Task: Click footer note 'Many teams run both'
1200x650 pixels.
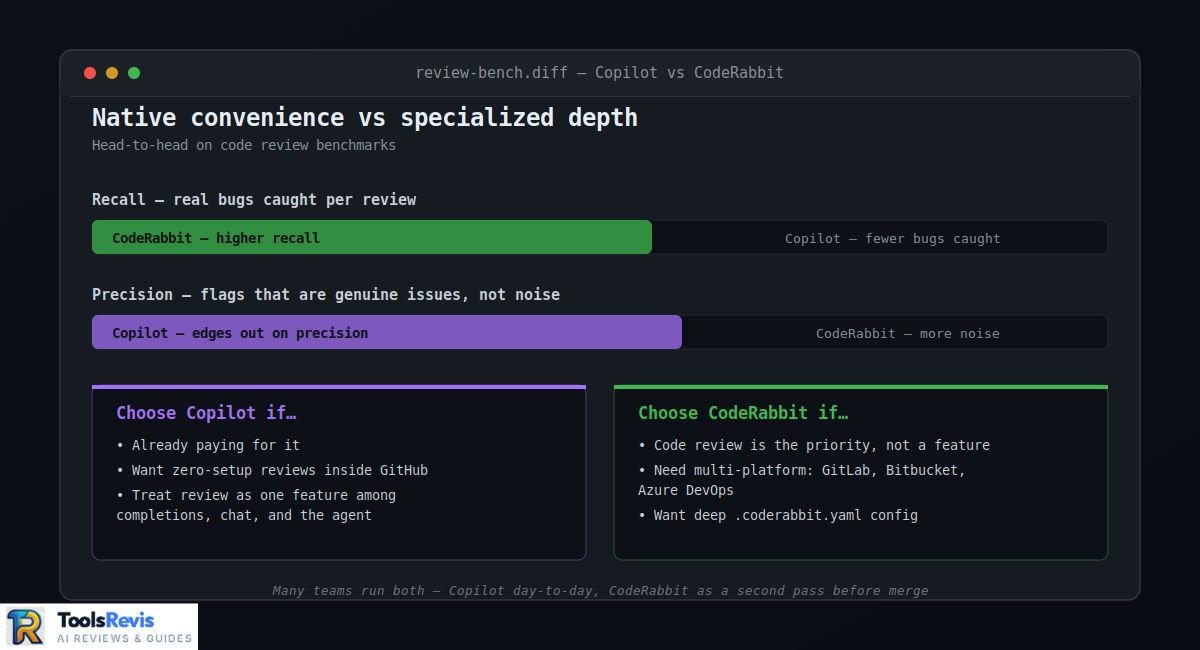Action: (600, 591)
